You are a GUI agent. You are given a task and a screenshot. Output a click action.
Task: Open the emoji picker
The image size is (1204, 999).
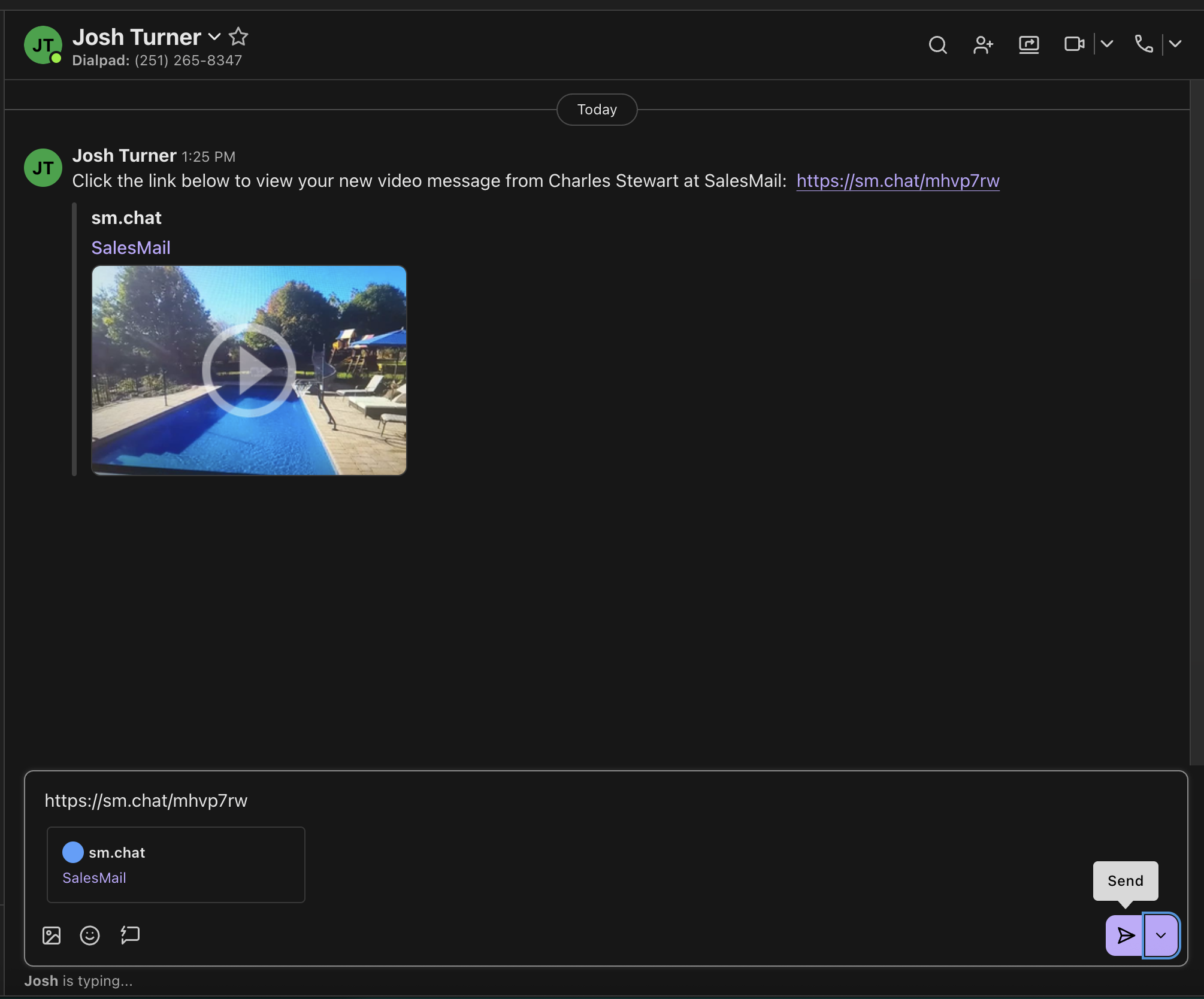tap(90, 935)
